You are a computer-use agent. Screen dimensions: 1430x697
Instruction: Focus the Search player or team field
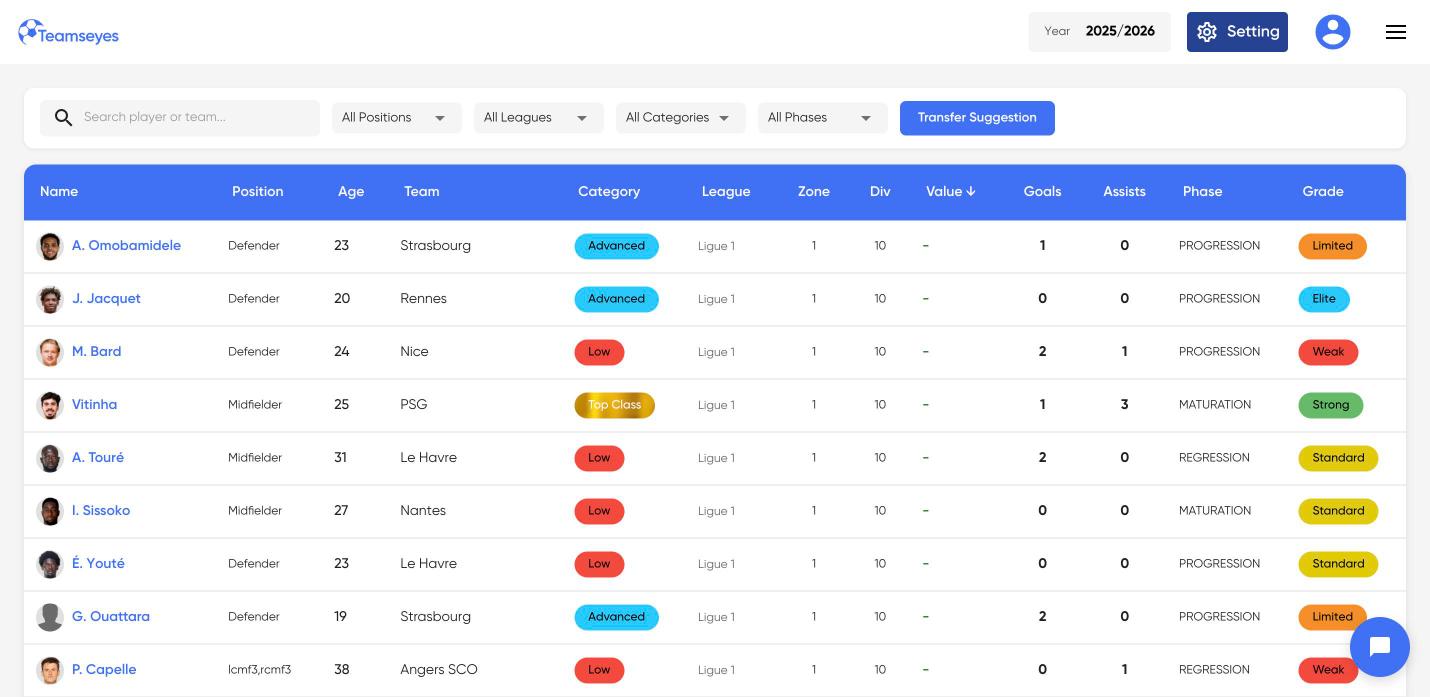[180, 118]
